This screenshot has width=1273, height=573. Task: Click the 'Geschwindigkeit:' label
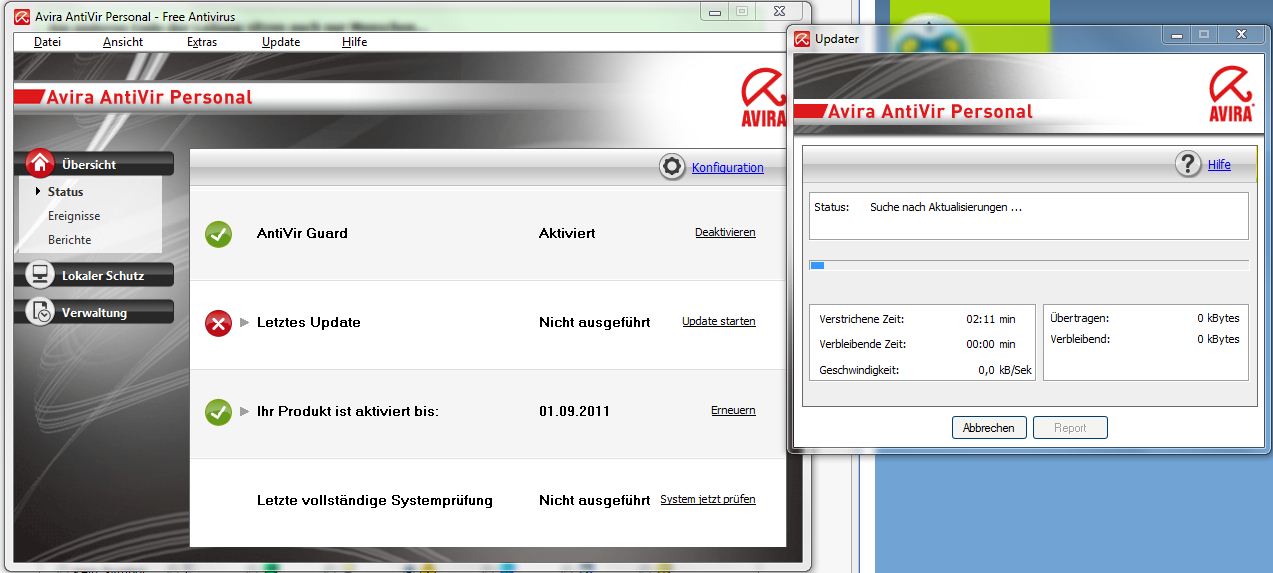click(x=859, y=370)
